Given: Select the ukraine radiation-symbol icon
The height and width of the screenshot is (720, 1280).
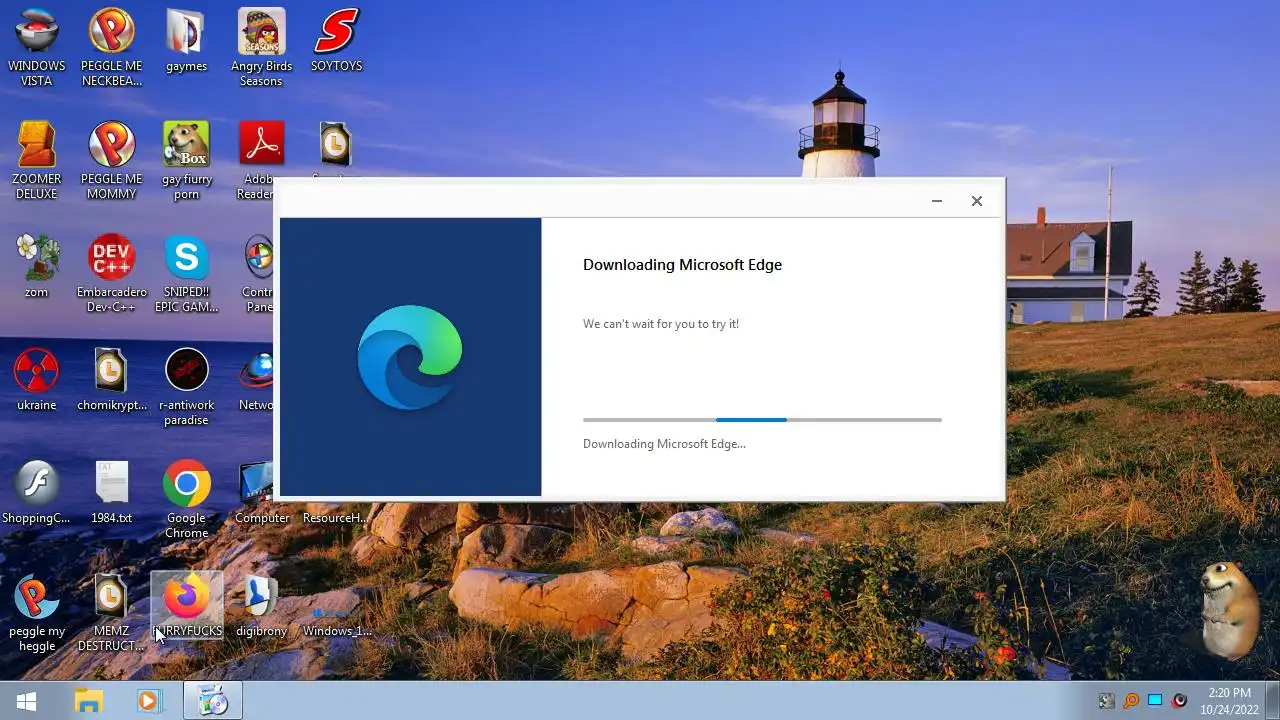Looking at the screenshot, I should coord(37,380).
